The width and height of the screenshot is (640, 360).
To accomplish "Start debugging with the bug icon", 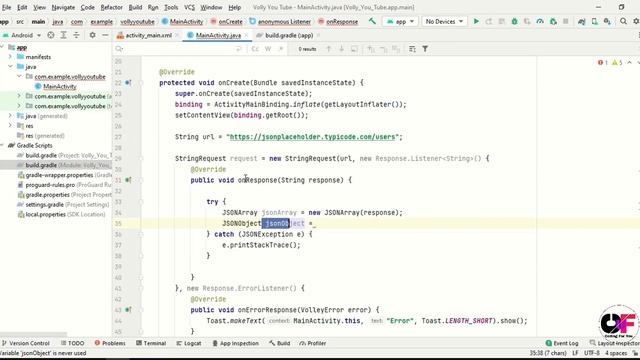I will click(514, 21).
